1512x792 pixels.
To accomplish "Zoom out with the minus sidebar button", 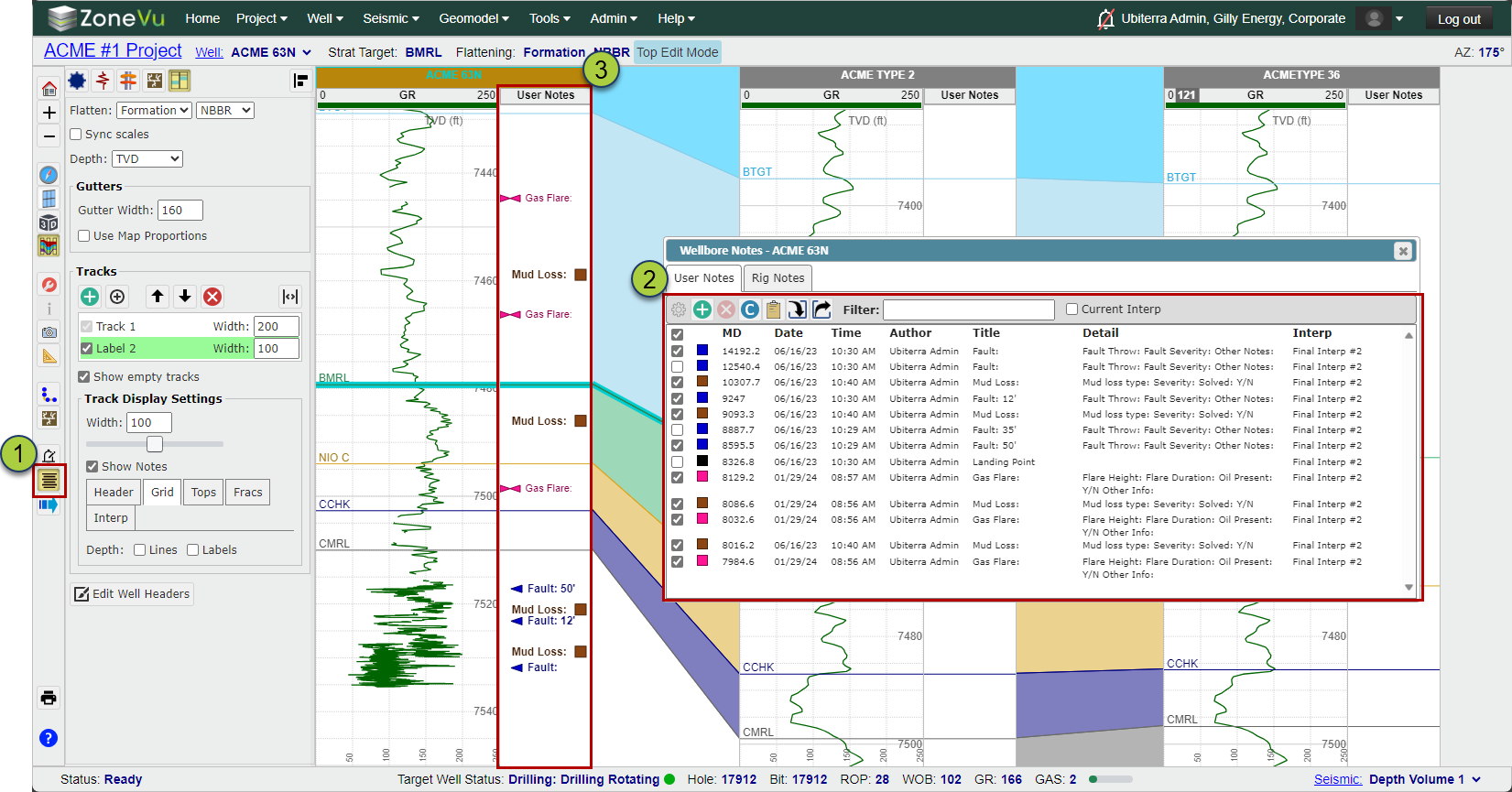I will [49, 136].
